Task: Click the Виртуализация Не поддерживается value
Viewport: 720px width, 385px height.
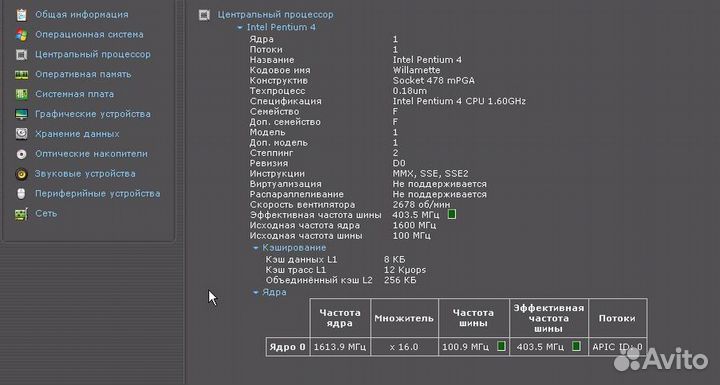Action: (439, 184)
